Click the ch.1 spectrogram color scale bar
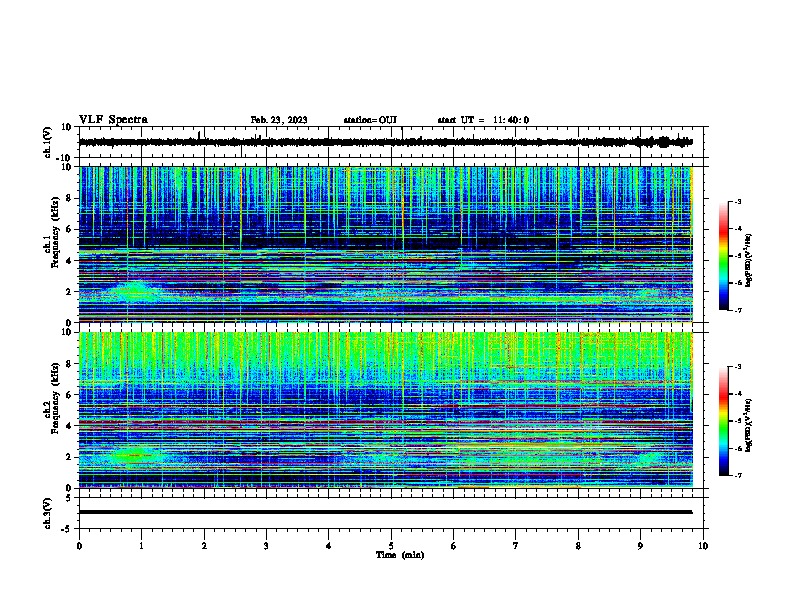 point(723,256)
